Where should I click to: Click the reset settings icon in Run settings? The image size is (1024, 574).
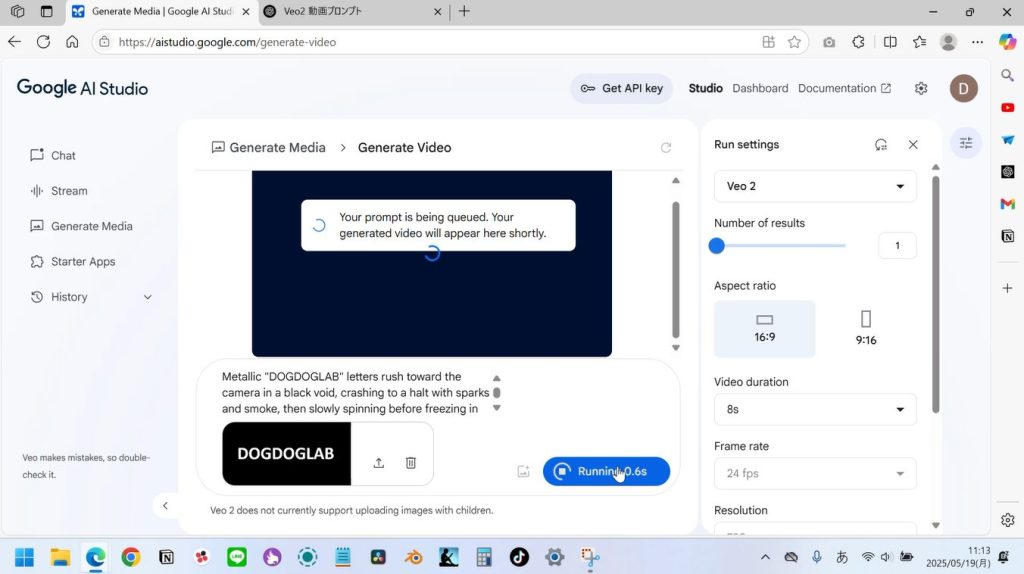[x=881, y=145]
